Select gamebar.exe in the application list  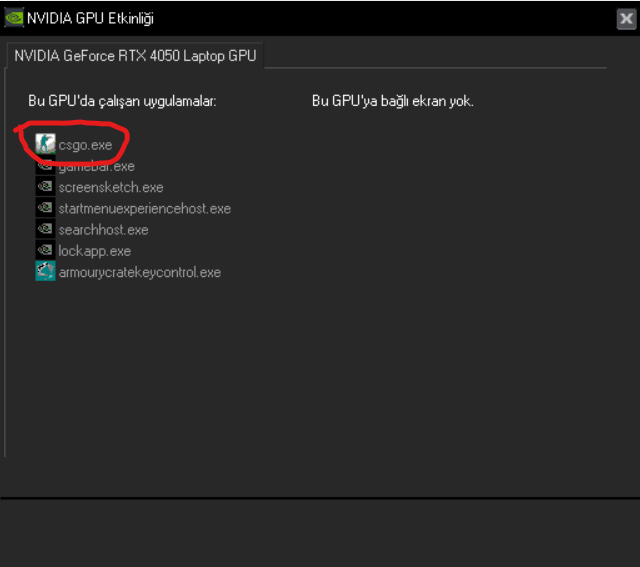coord(97,167)
